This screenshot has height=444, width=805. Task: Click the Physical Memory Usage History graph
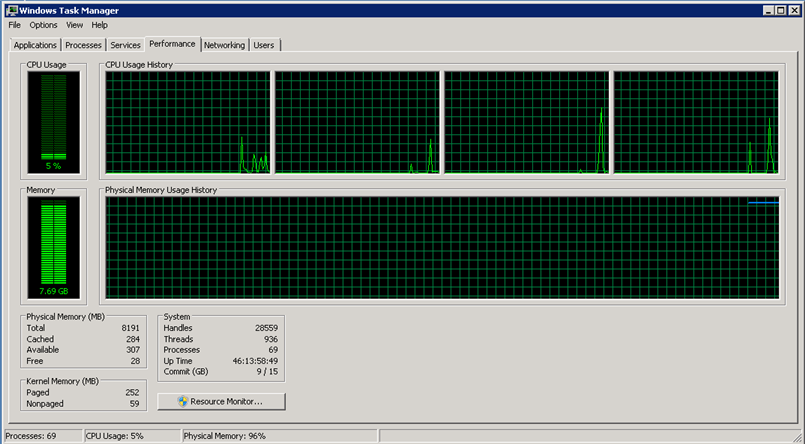click(x=442, y=247)
